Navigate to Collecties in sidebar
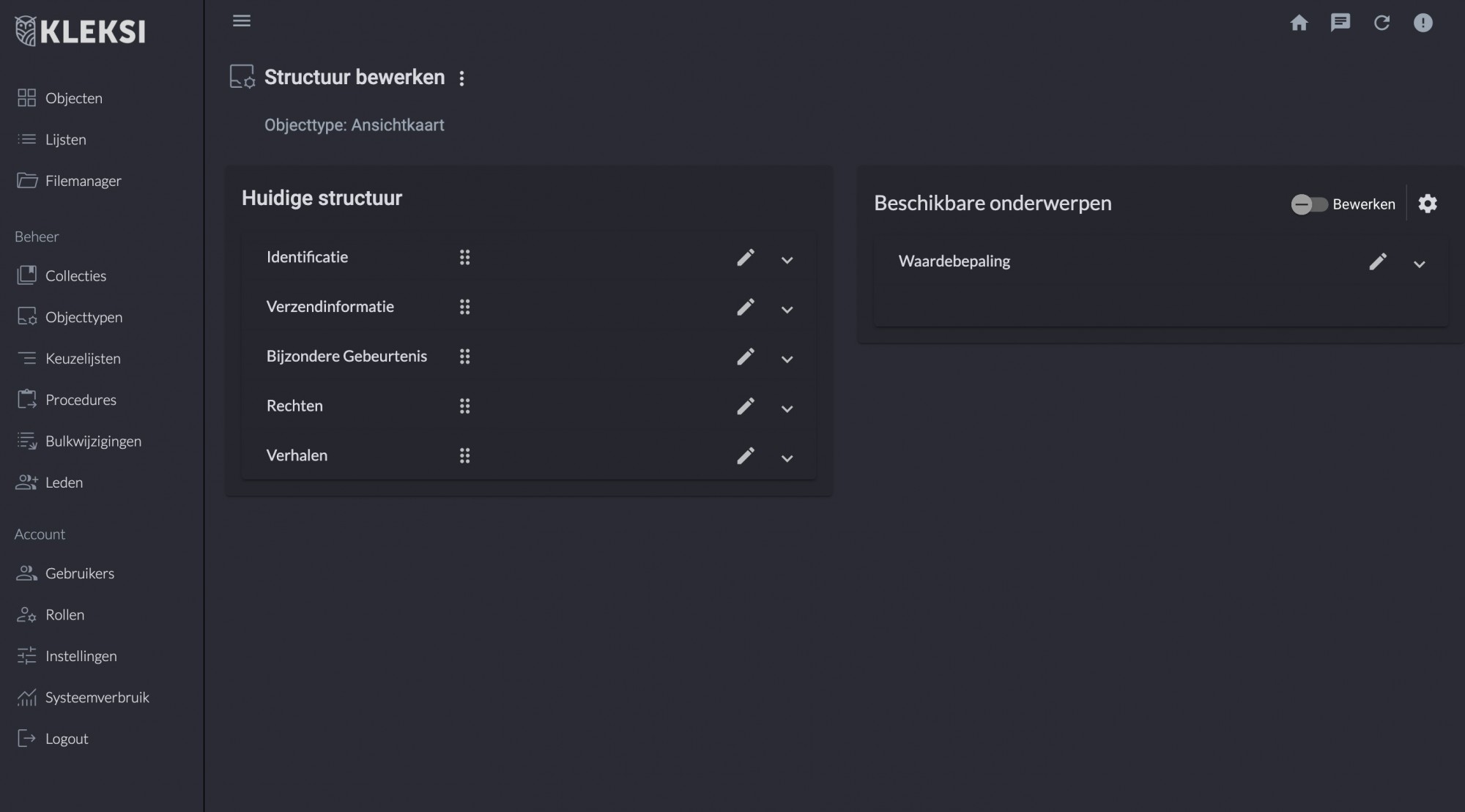This screenshot has width=1465, height=812. [76, 275]
